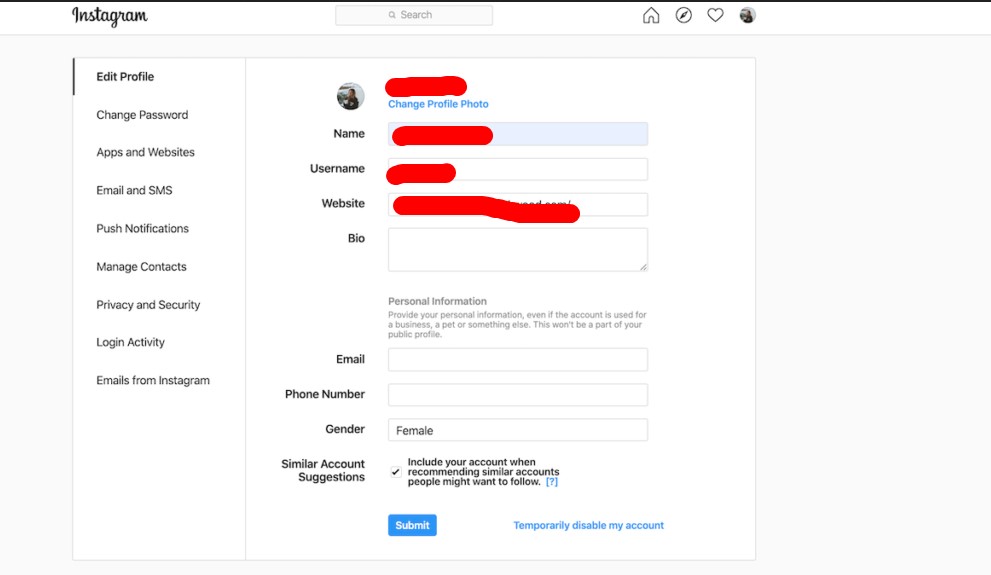Viewport: 991px width, 575px height.
Task: Click into the top Search box
Action: pyautogui.click(x=414, y=15)
